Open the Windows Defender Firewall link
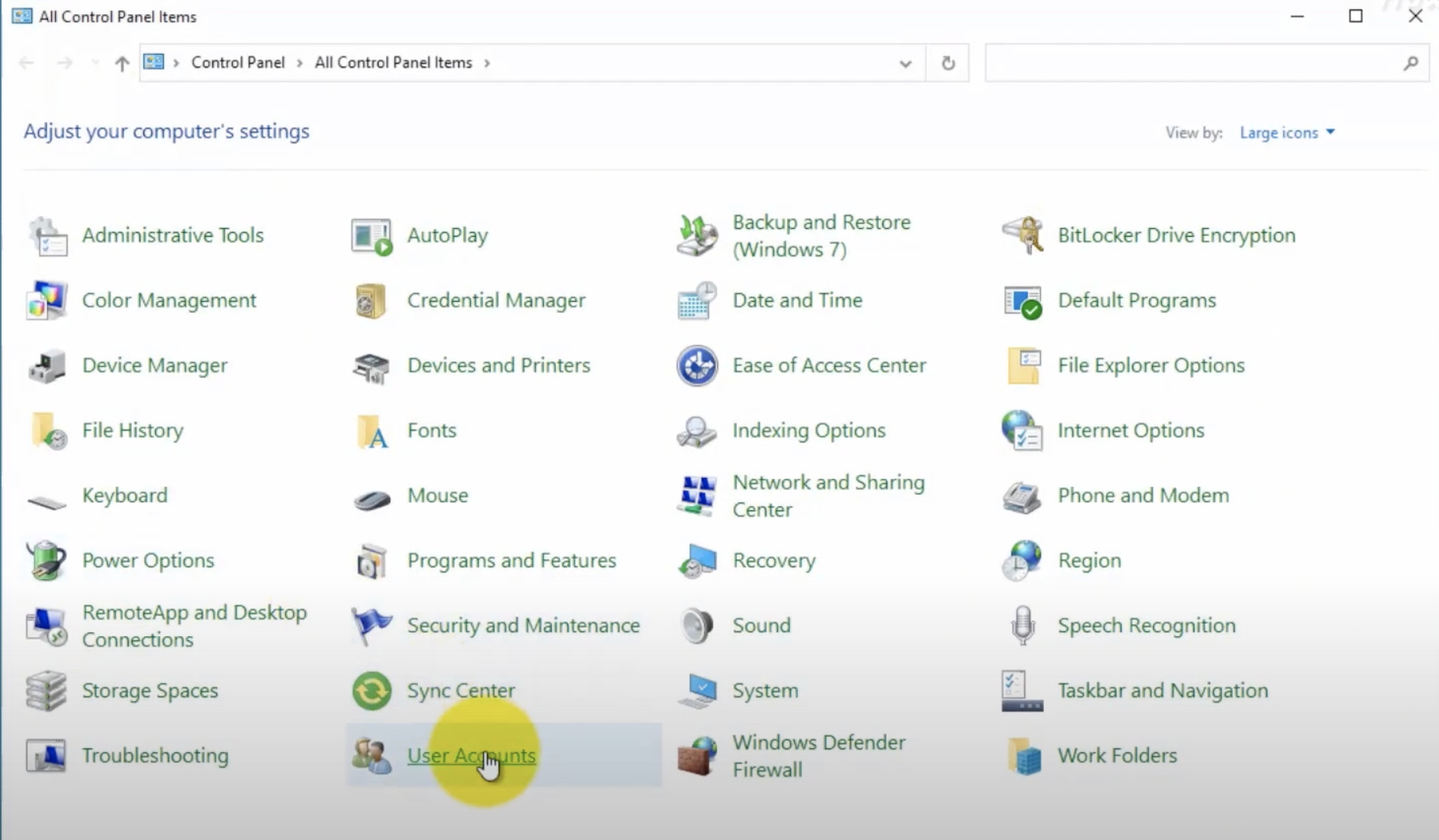1439x840 pixels. (819, 756)
